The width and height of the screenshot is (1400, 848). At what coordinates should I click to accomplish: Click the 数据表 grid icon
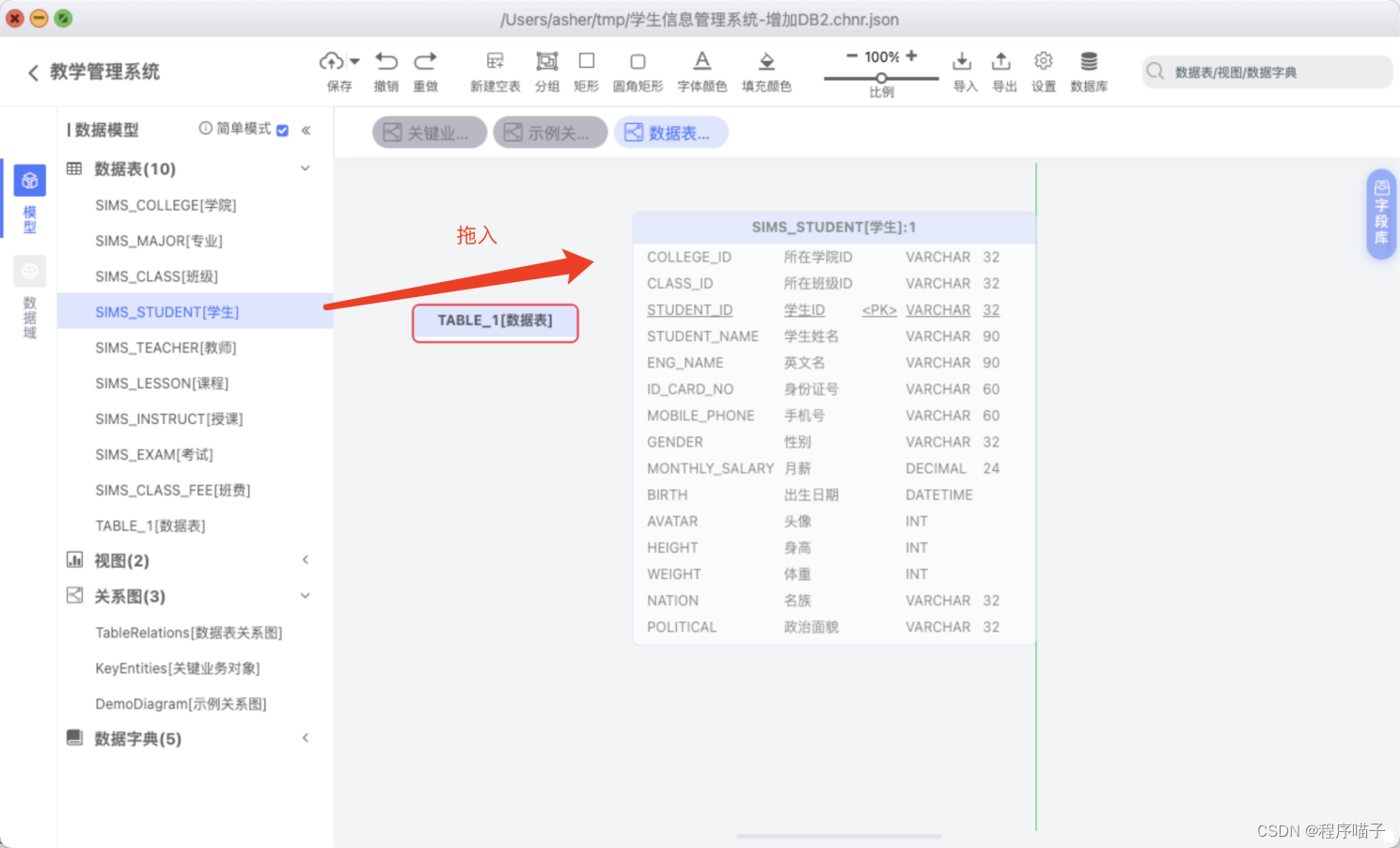click(74, 168)
